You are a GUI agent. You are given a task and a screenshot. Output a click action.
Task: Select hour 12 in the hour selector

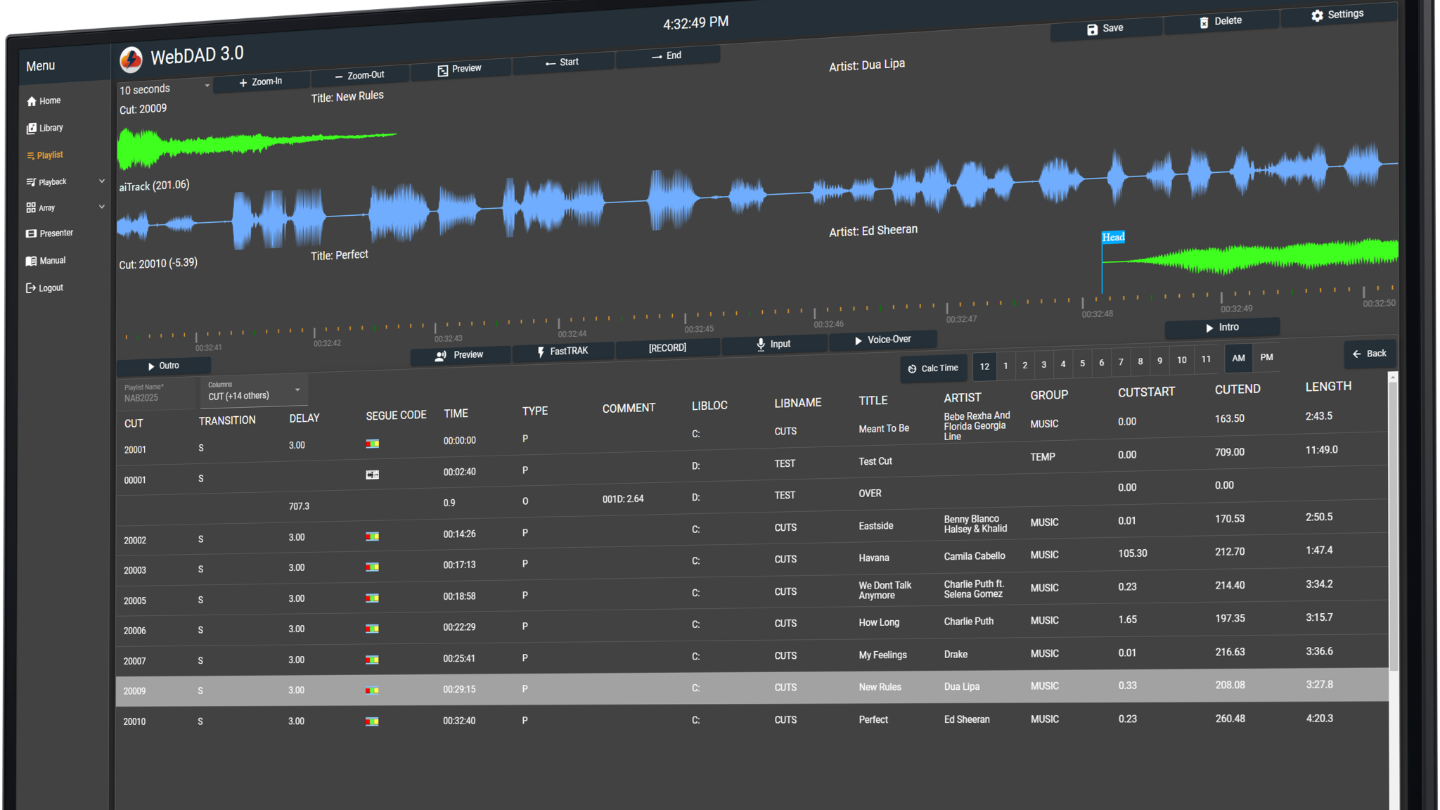point(985,367)
